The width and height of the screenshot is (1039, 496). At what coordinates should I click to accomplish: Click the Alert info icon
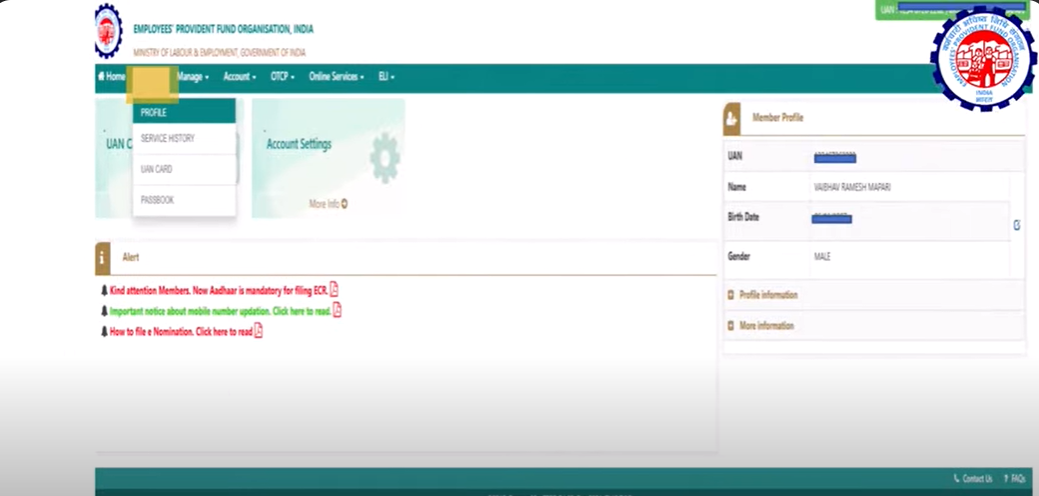pos(102,257)
